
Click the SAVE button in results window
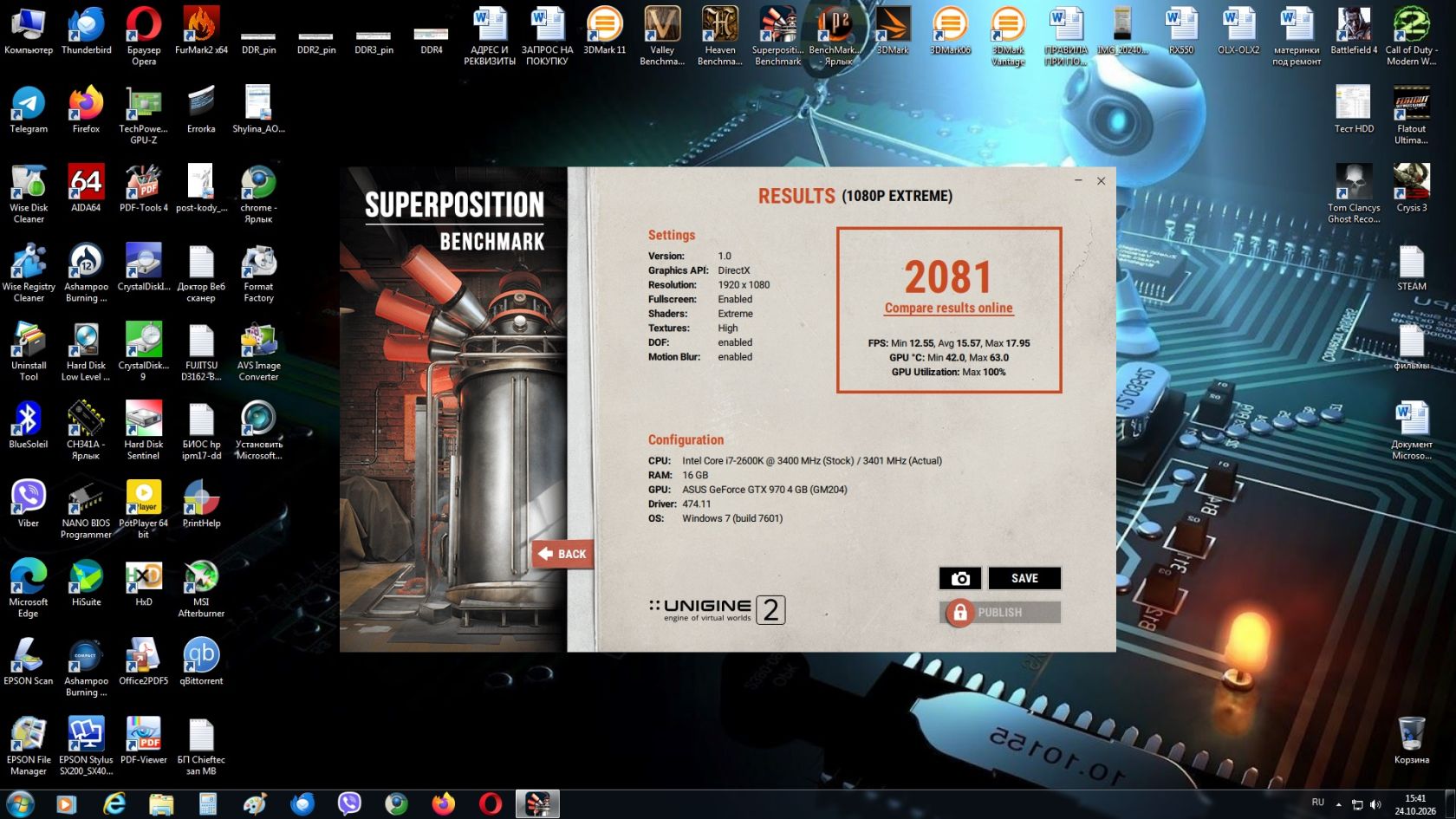click(x=1024, y=578)
